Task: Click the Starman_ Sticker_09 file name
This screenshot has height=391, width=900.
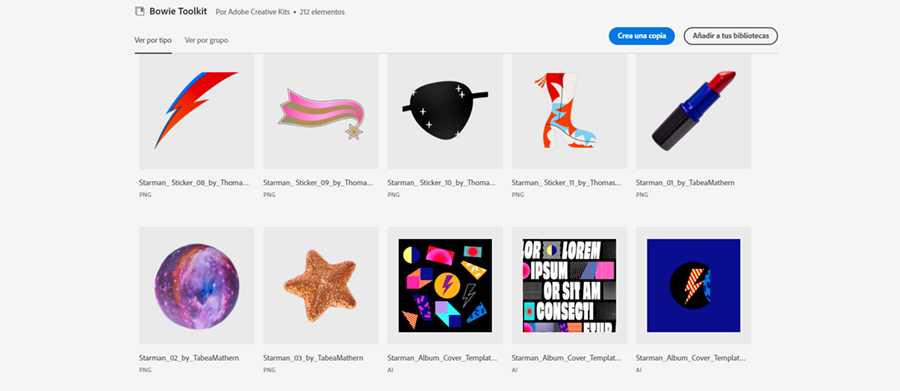Action: [318, 183]
